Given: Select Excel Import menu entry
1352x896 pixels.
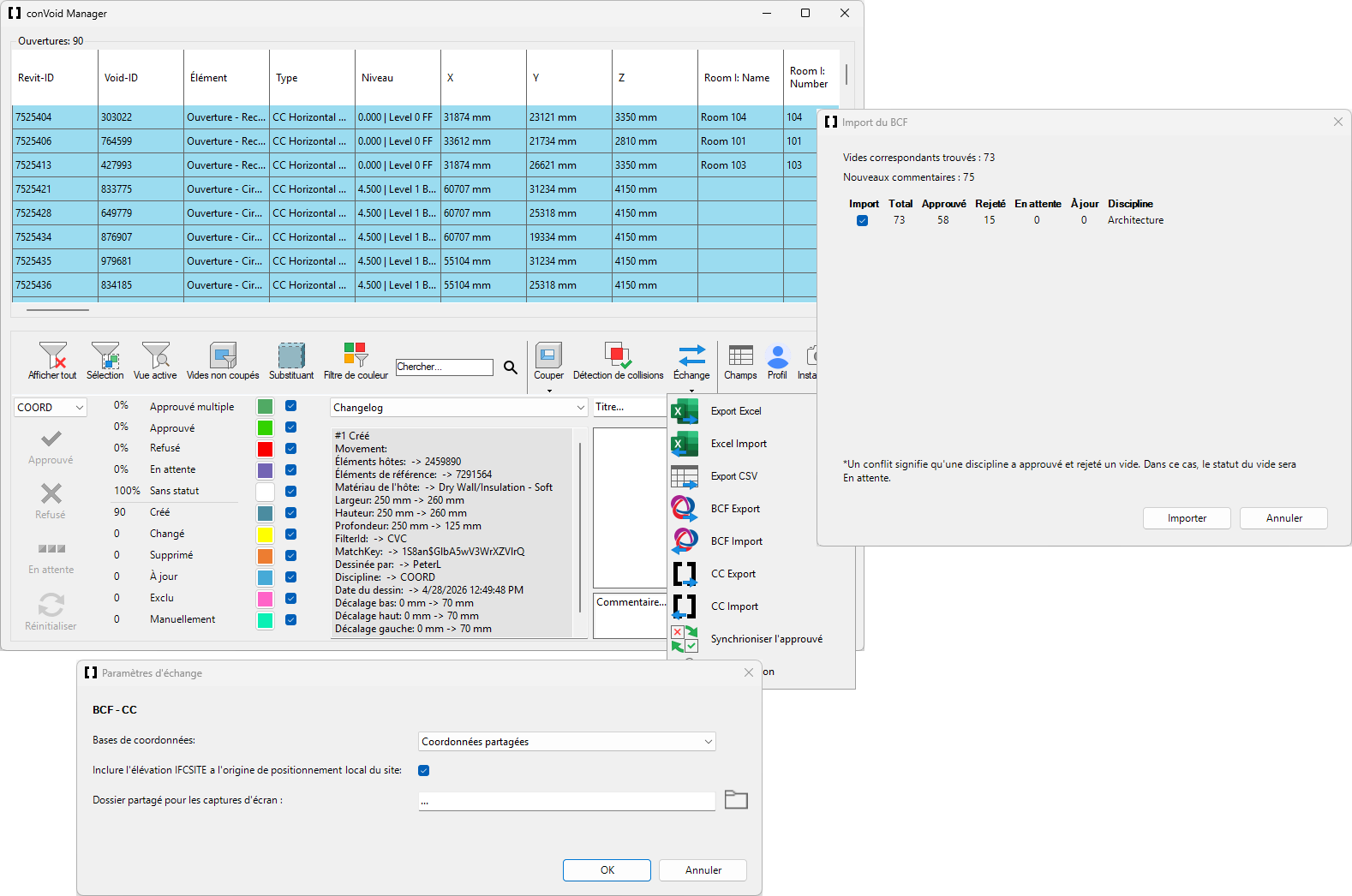Looking at the screenshot, I should [x=739, y=444].
